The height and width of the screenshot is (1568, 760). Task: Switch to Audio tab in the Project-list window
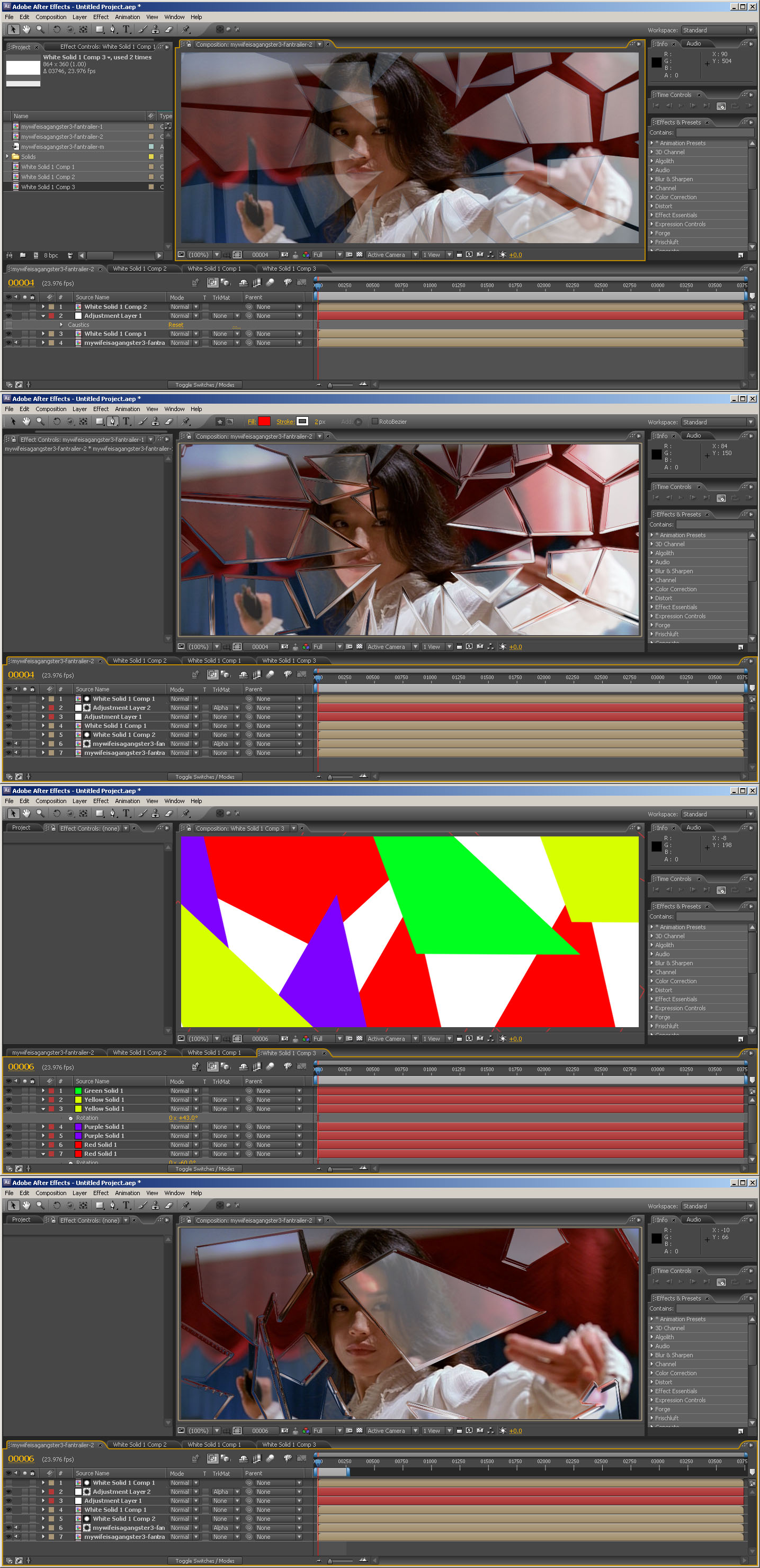[x=694, y=44]
